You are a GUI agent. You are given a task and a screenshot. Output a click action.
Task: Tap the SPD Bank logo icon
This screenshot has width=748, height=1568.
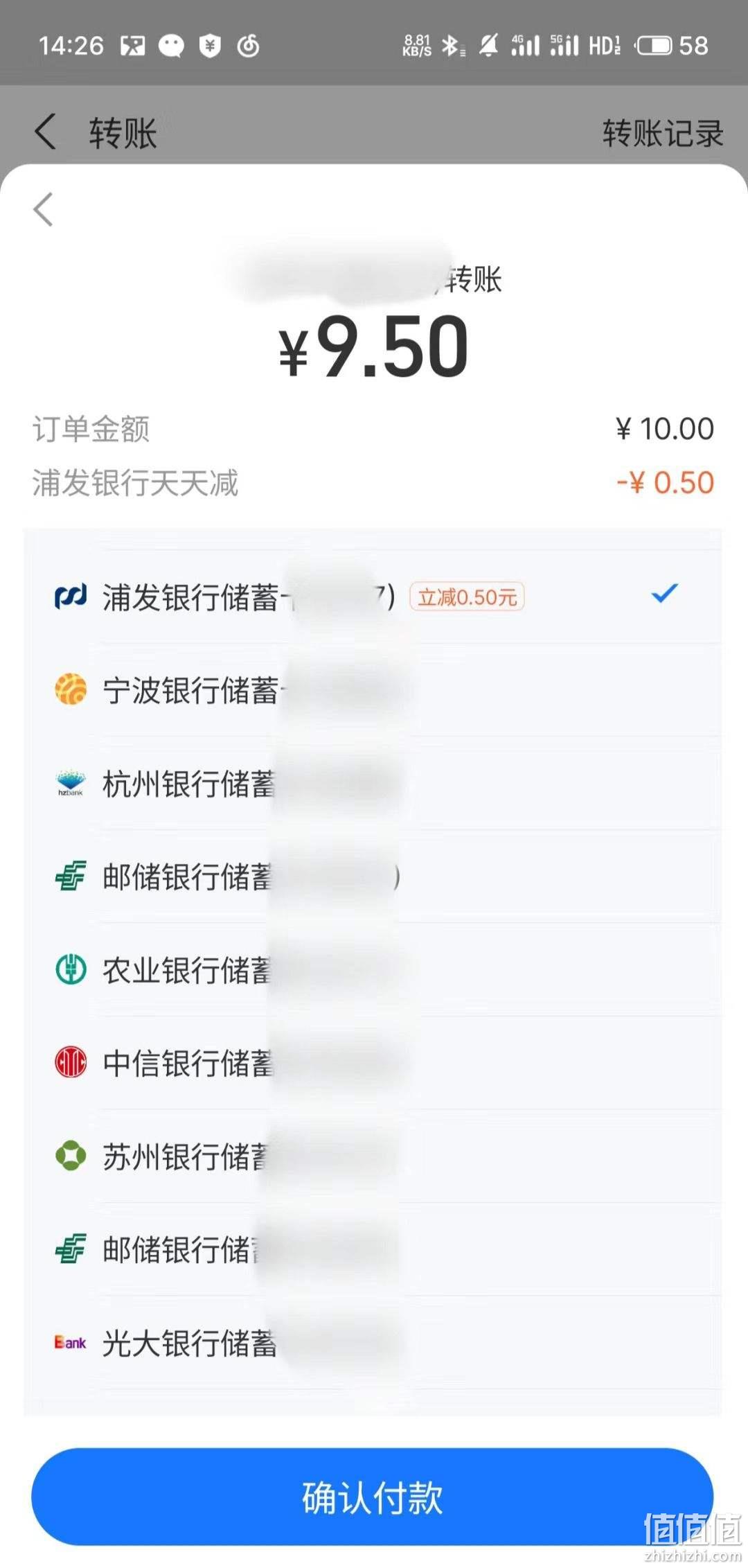point(70,597)
